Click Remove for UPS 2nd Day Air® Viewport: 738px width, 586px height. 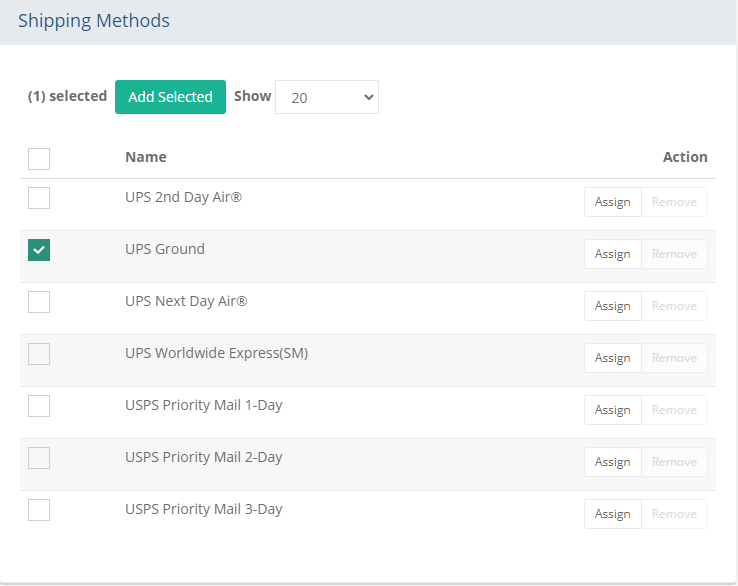pos(674,202)
